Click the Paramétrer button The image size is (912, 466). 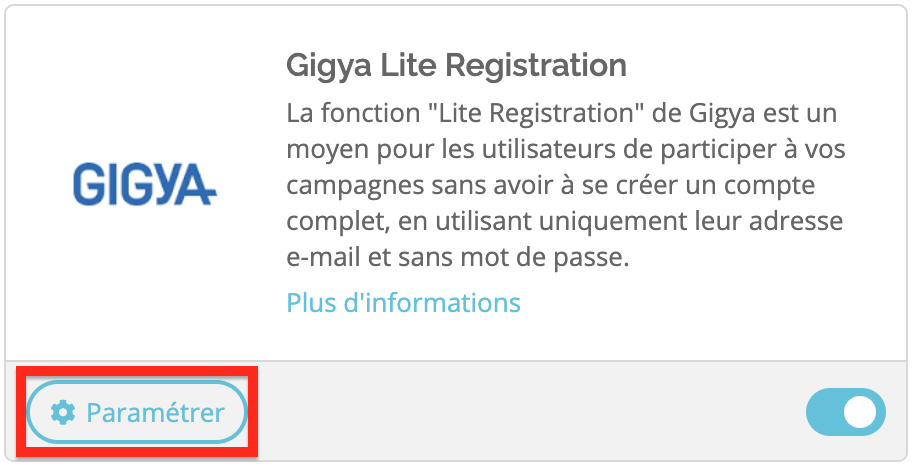pos(137,412)
